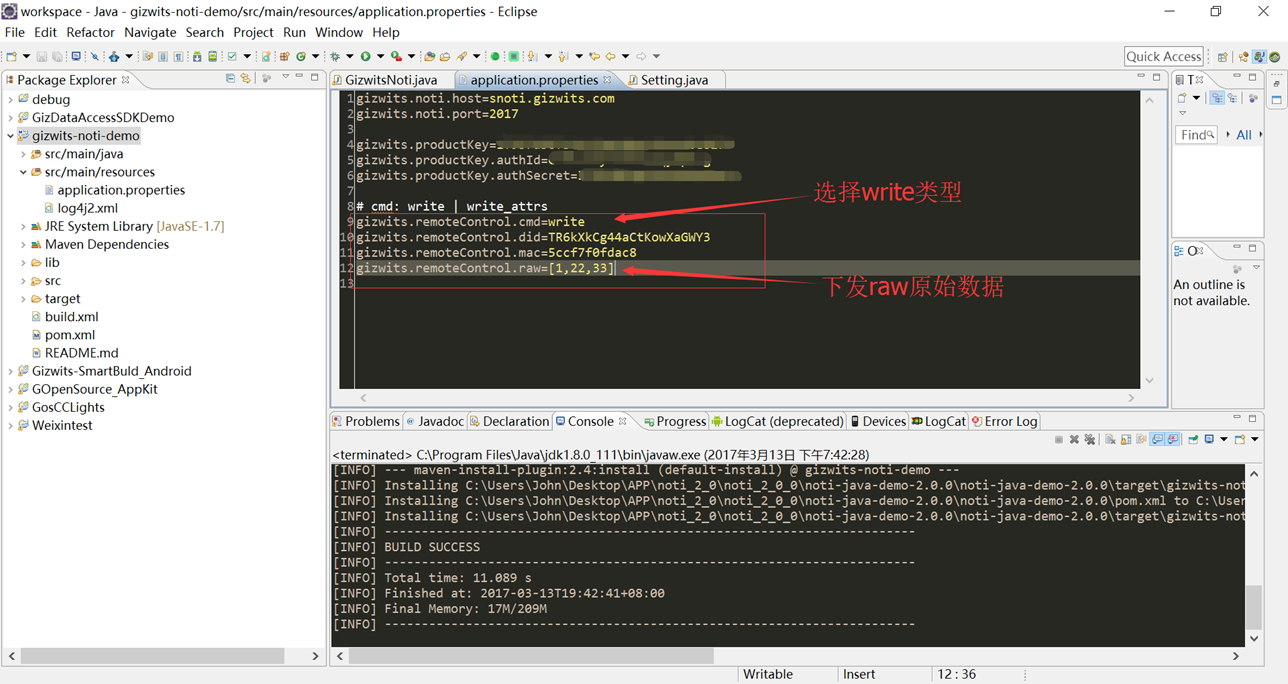
Task: Collapse the gizwits-noti-demo project node
Action: point(11,136)
